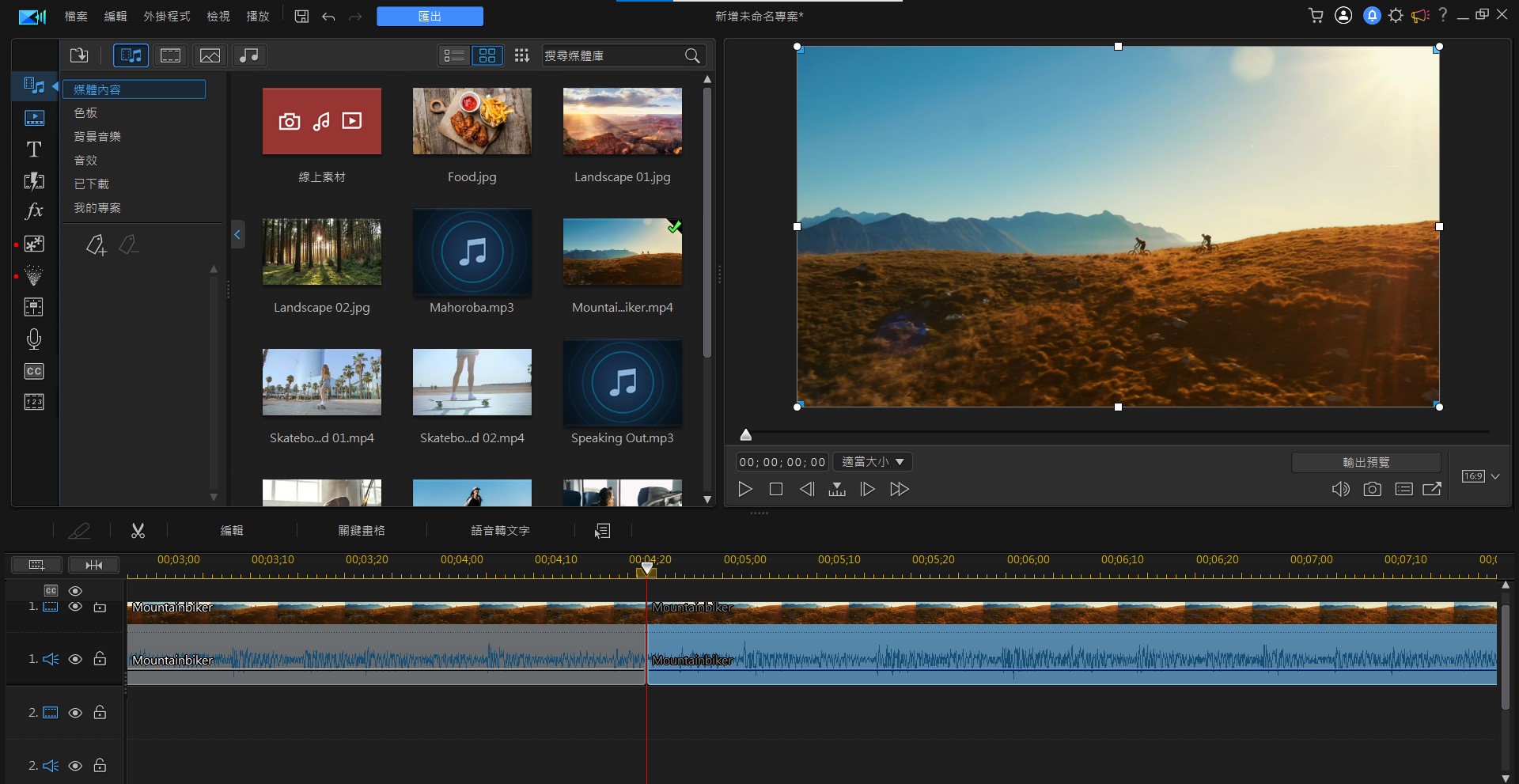The image size is (1519, 784).
Task: Take a snapshot with the camera icon
Action: (x=1372, y=489)
